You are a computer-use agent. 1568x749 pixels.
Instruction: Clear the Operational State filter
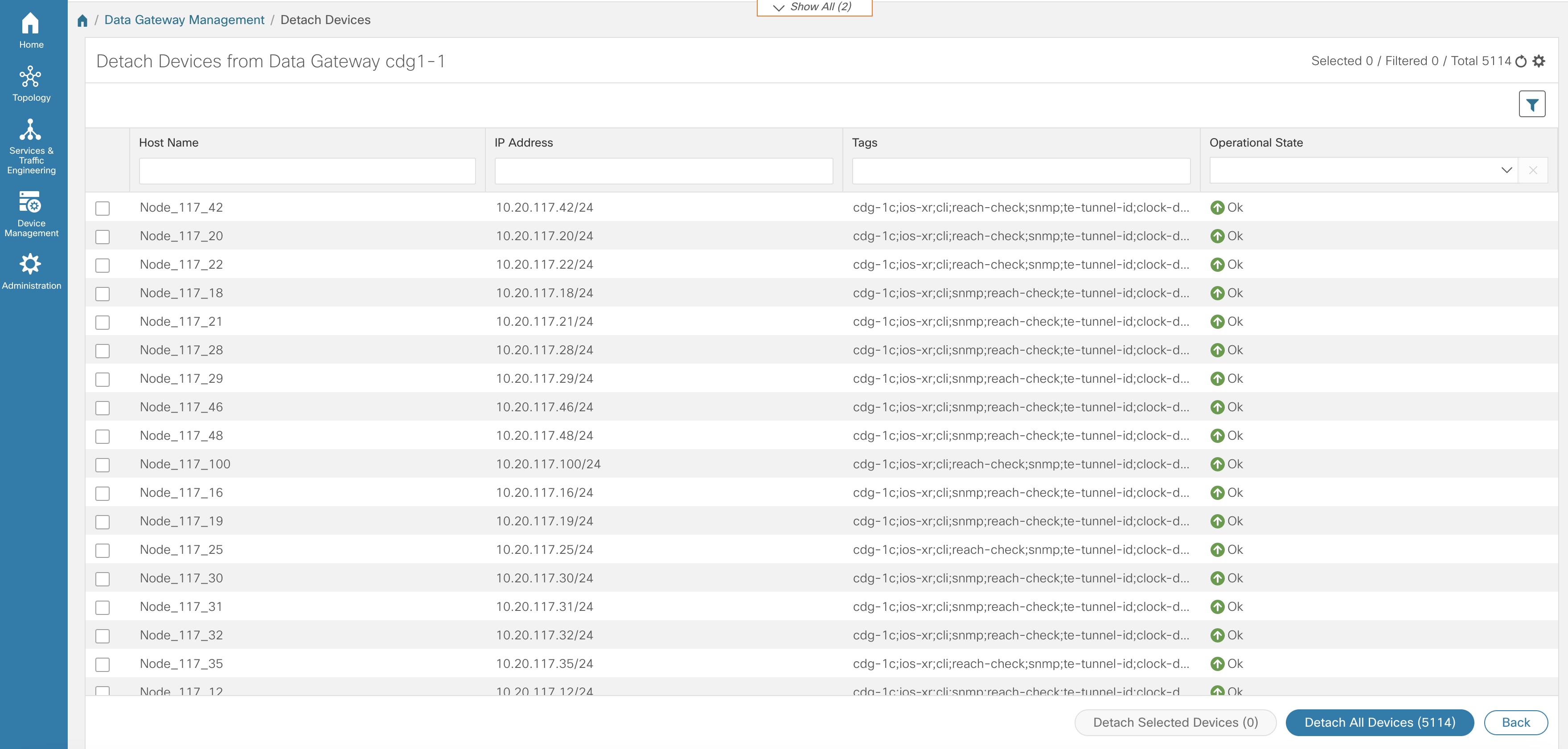(x=1533, y=170)
